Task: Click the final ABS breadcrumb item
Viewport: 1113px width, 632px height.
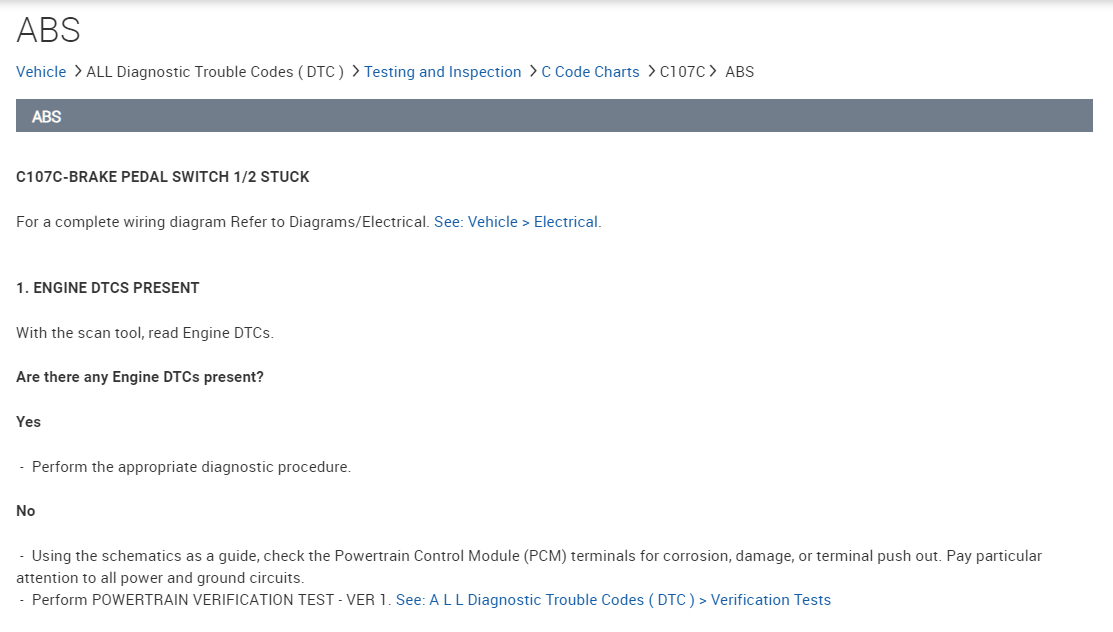Action: pos(739,72)
